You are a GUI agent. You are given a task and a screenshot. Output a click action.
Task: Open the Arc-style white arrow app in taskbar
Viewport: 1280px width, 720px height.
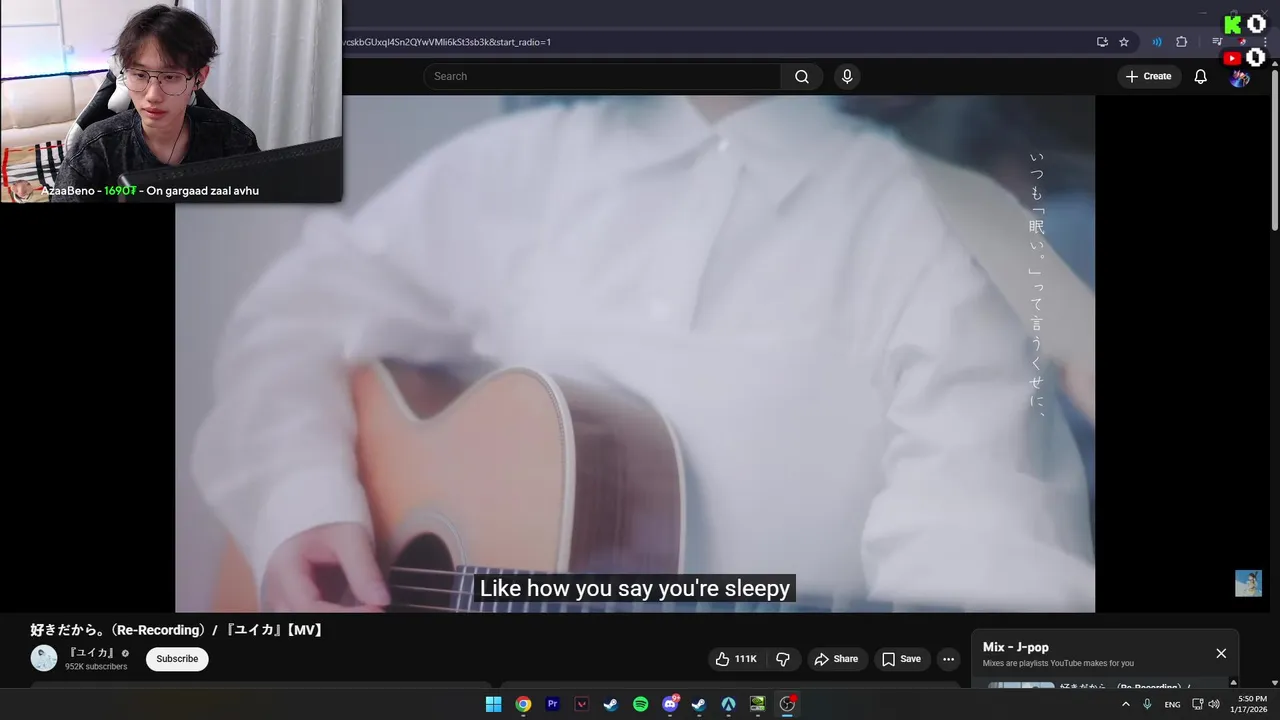[729, 704]
